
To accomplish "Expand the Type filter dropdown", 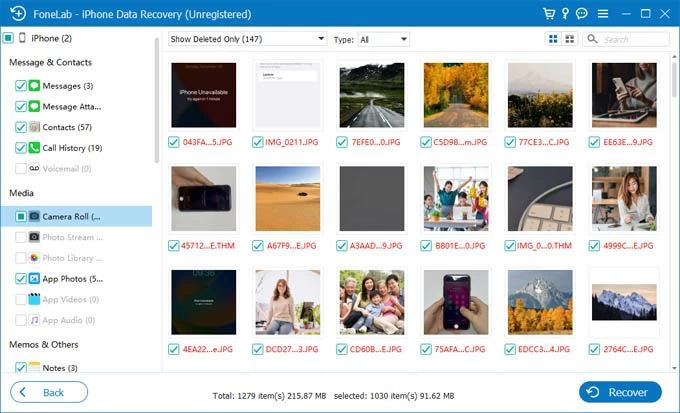I will tap(383, 39).
